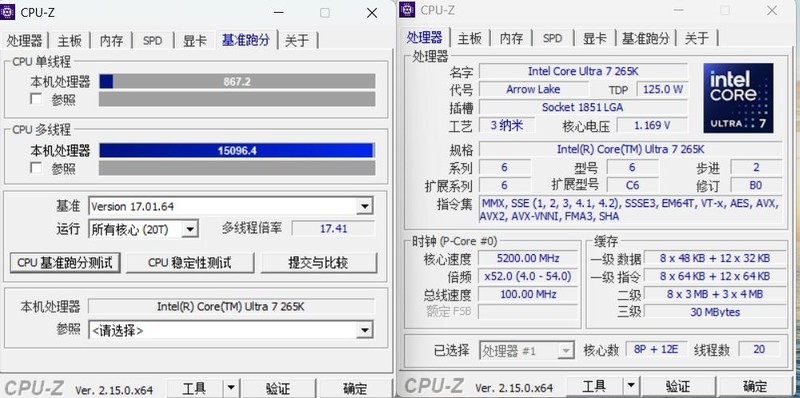Viewport: 800px width, 398px height.
Task: Switch to 主板 tab in right window
Action: [469, 39]
